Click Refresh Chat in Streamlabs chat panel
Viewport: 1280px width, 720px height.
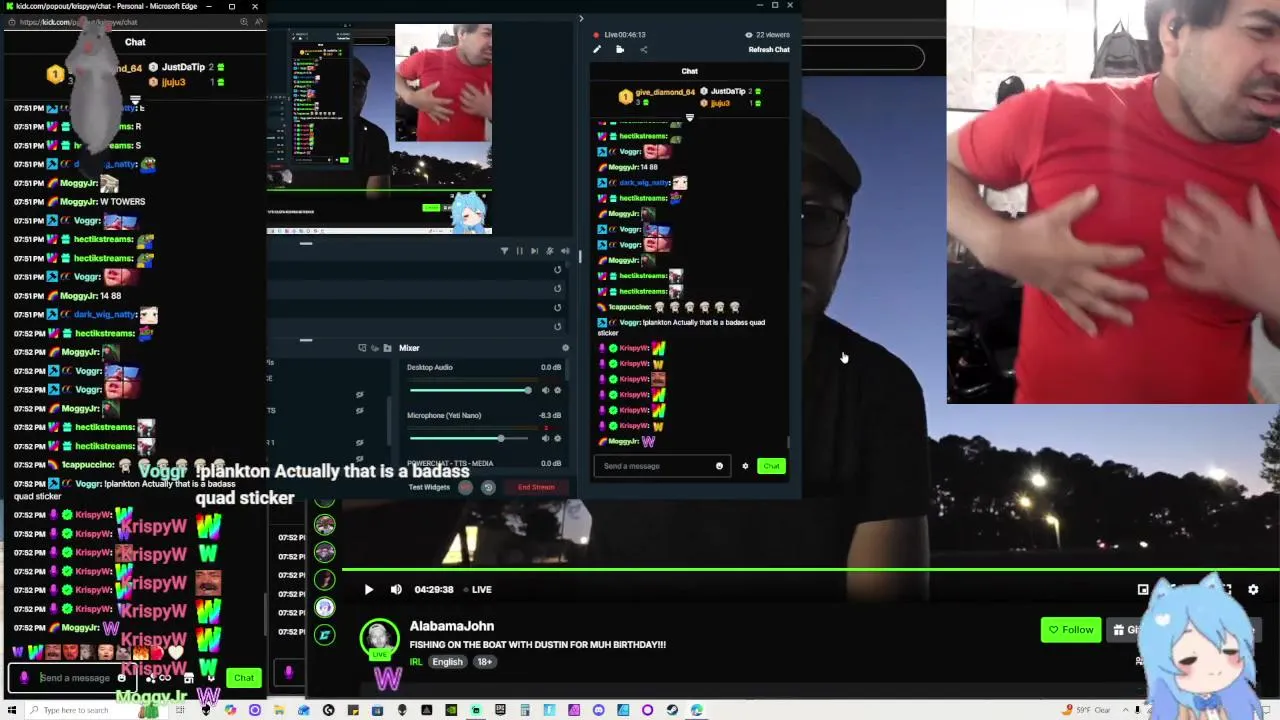coord(769,49)
